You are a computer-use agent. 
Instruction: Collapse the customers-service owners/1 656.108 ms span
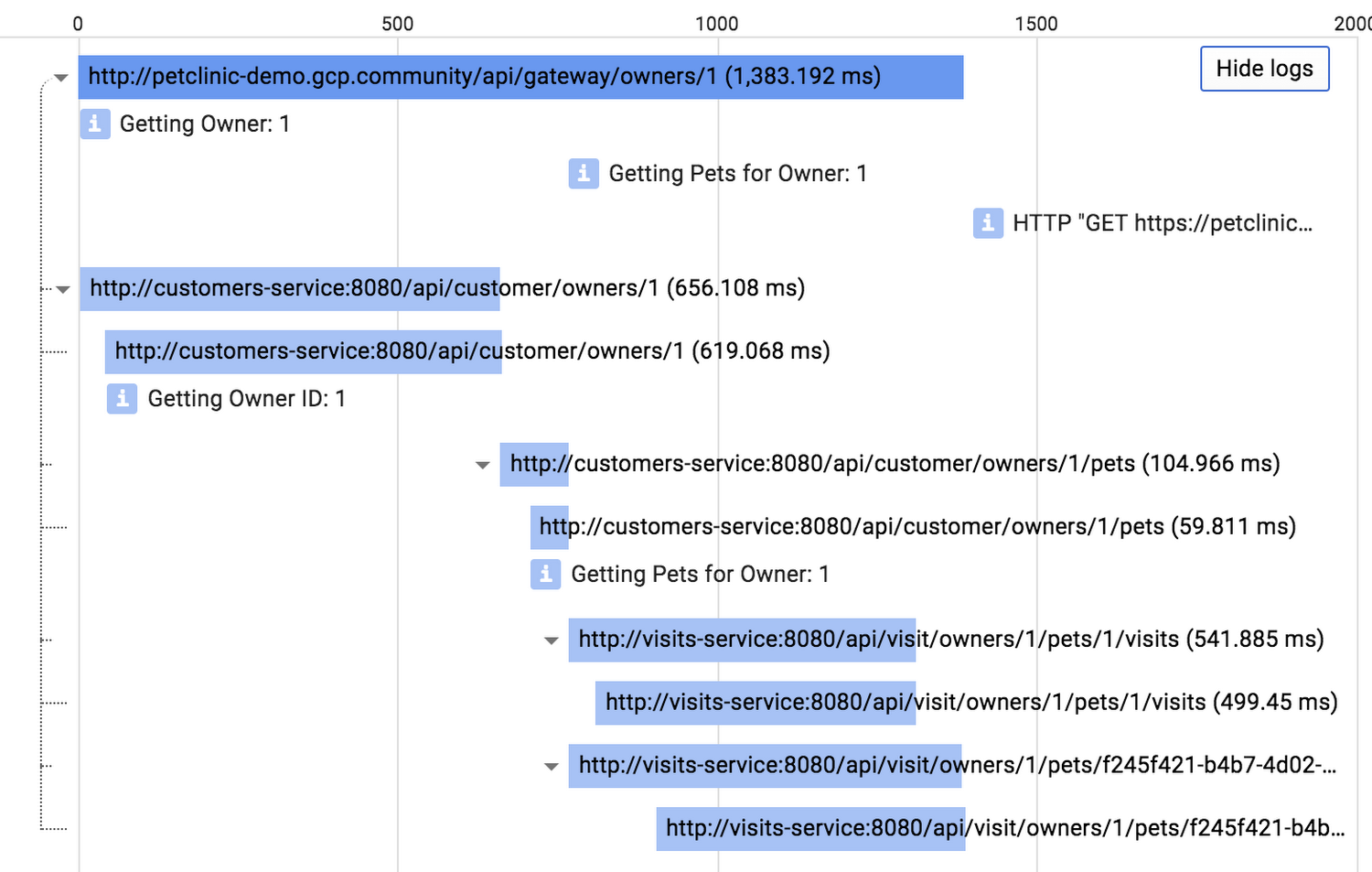click(x=62, y=289)
